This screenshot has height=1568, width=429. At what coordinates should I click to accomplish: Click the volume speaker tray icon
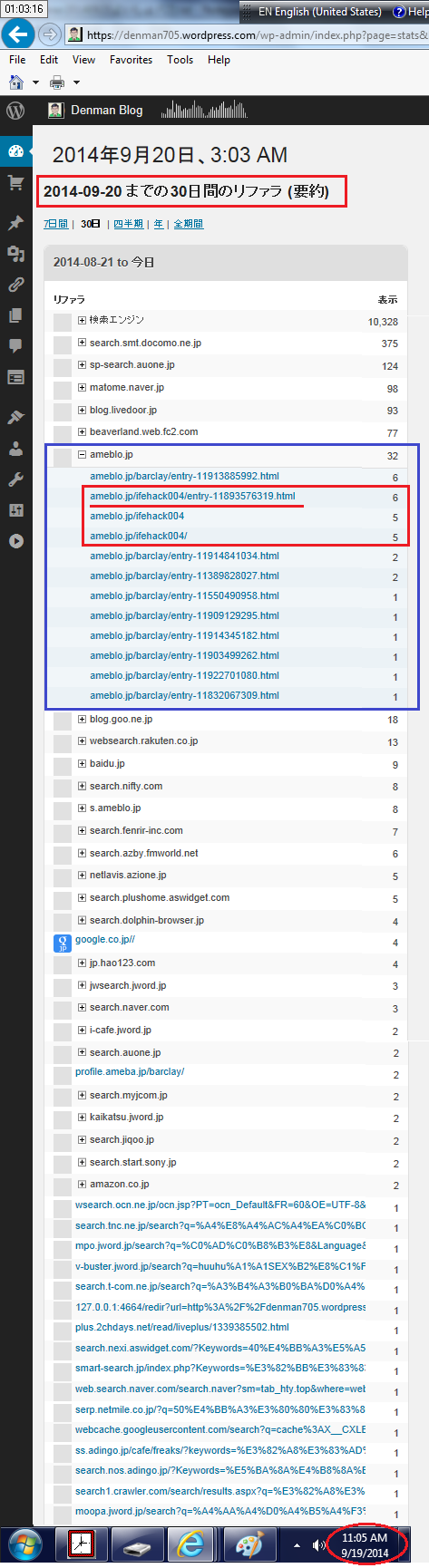(318, 1545)
